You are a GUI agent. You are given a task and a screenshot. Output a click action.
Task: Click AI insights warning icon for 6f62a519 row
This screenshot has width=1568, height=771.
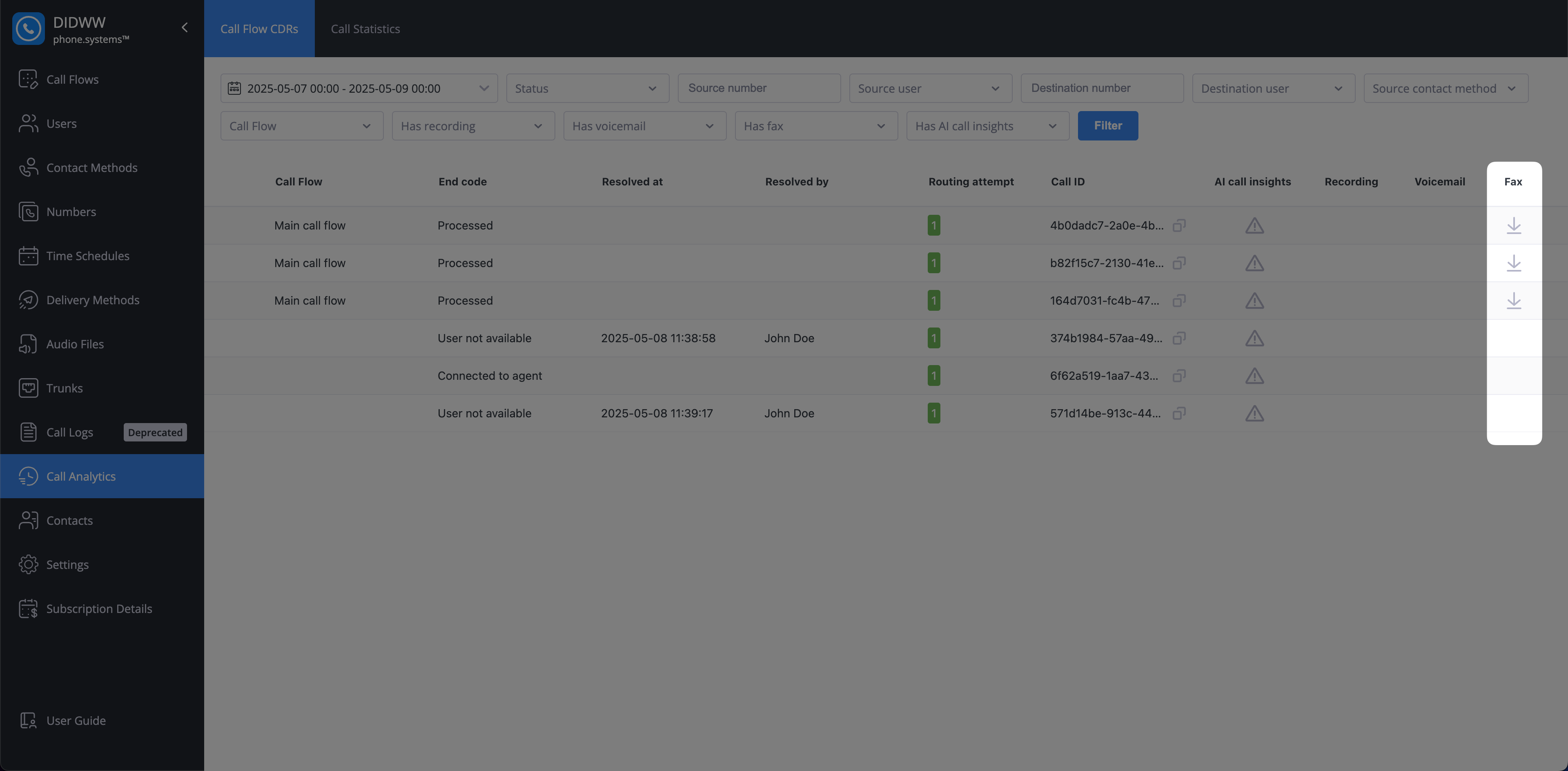pos(1254,376)
